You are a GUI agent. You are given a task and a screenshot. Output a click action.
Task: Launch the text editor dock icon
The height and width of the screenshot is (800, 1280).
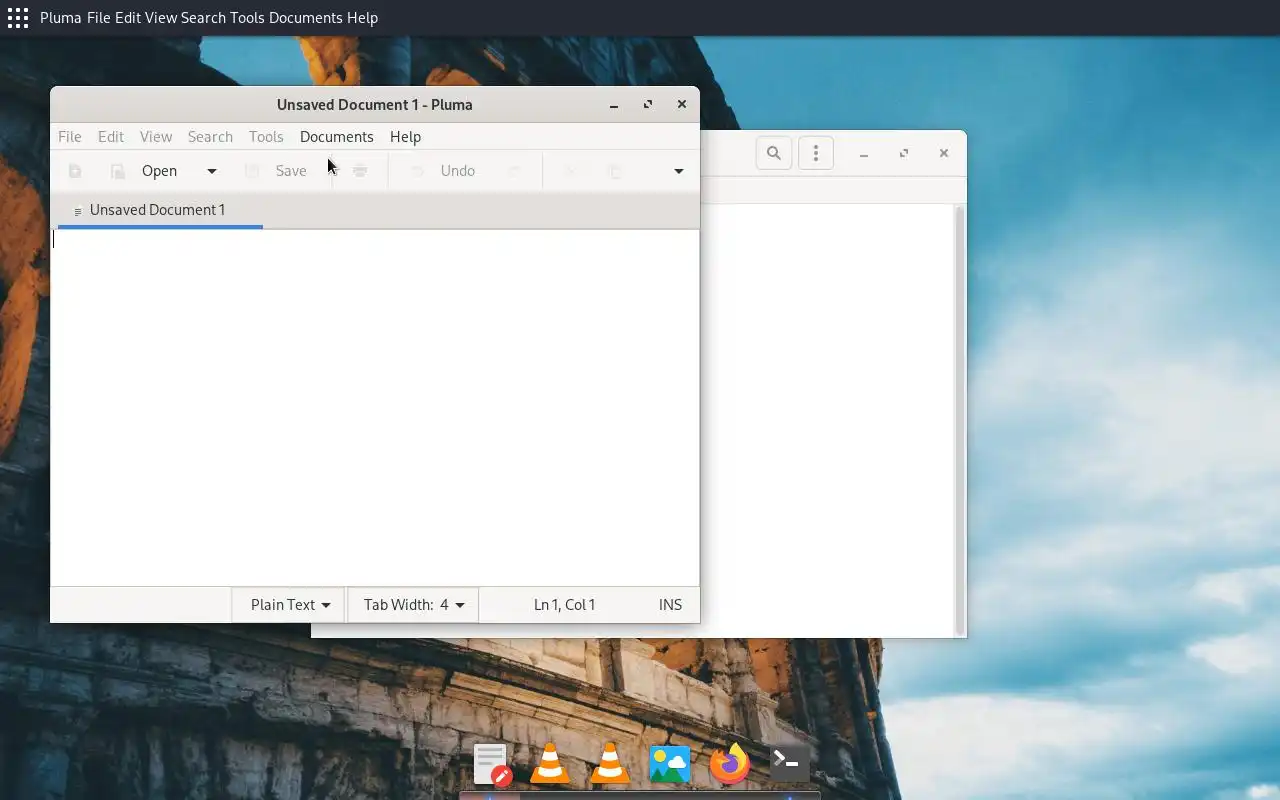[x=491, y=764]
